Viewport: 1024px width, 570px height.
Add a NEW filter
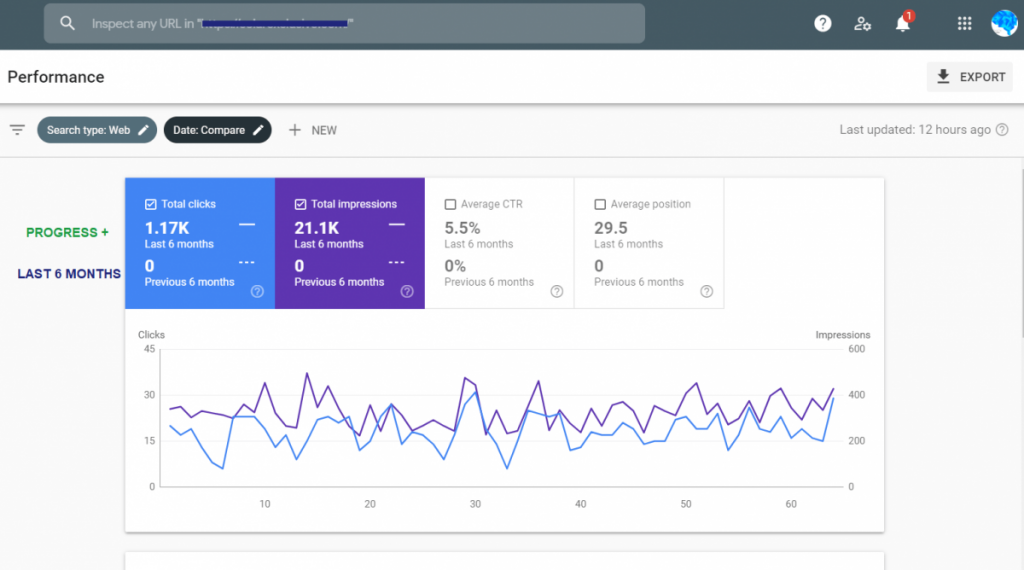[313, 130]
